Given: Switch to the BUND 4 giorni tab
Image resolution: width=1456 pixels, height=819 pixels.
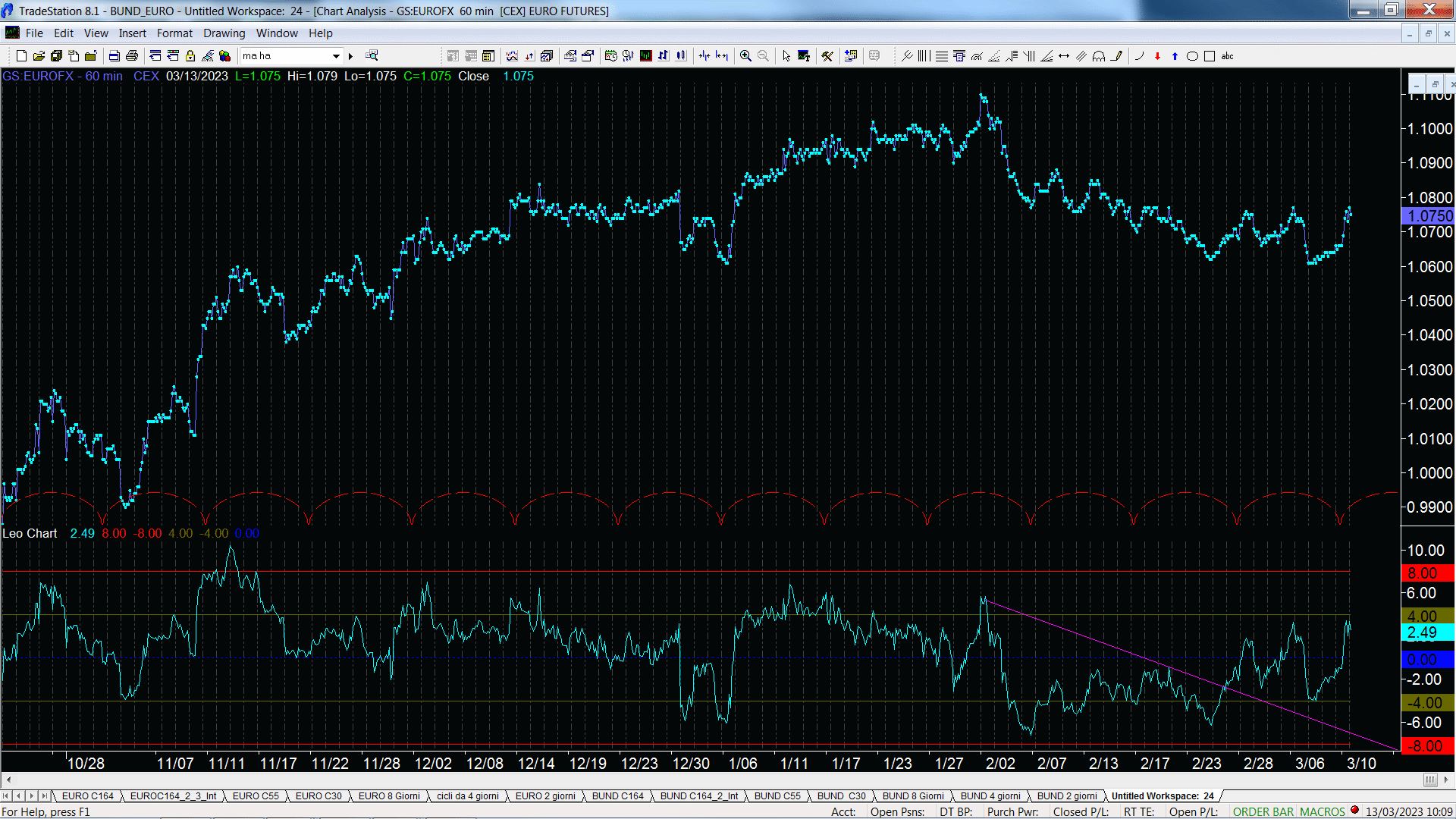Looking at the screenshot, I should tap(990, 796).
